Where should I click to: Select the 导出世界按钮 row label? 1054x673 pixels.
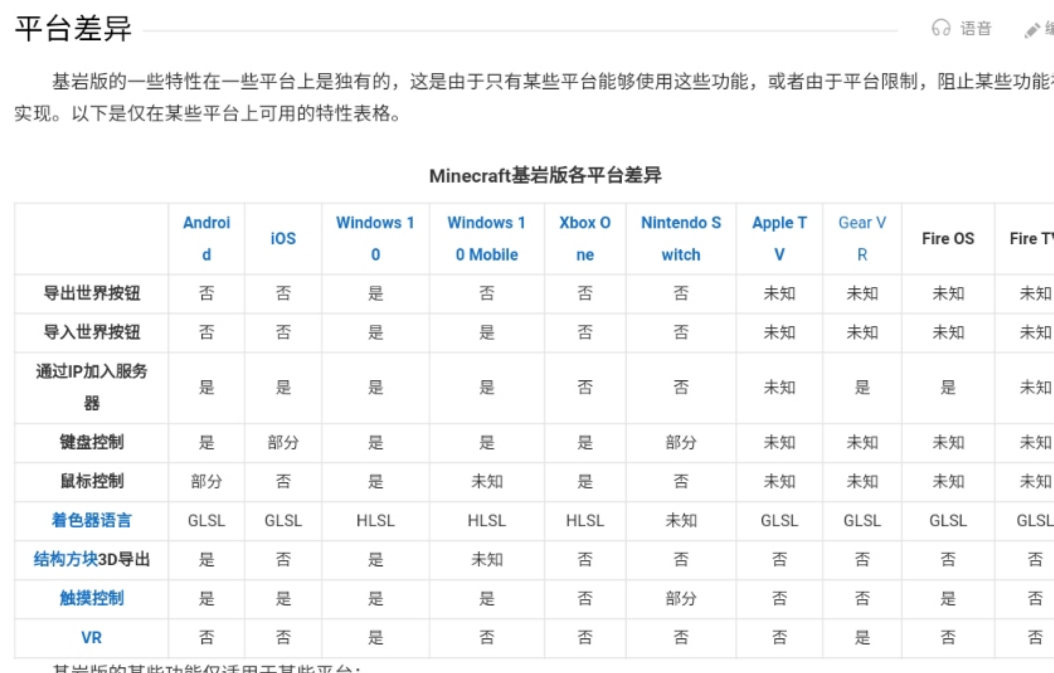click(91, 293)
